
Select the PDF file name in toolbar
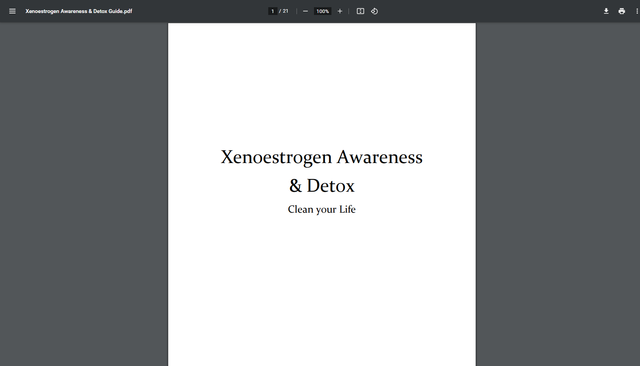pyautogui.click(x=79, y=11)
